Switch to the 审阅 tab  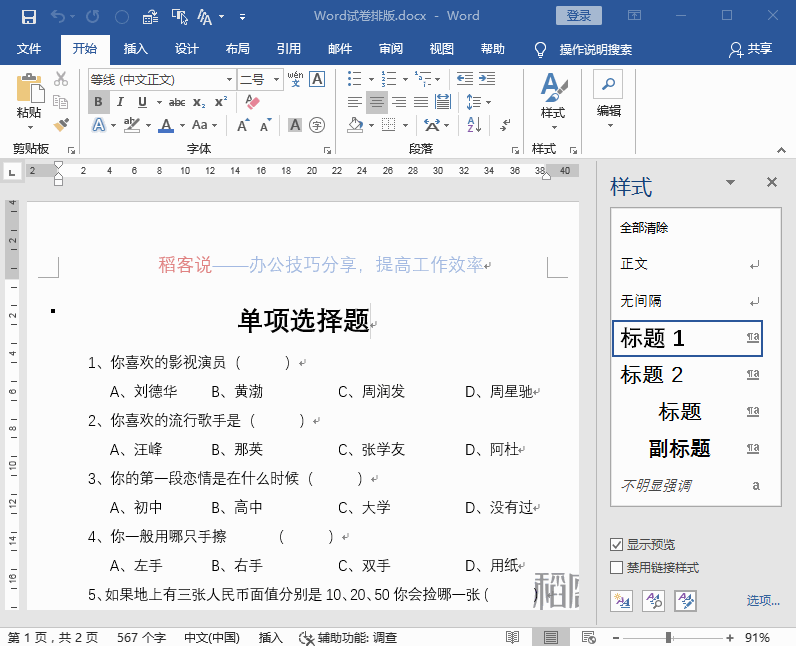[391, 49]
